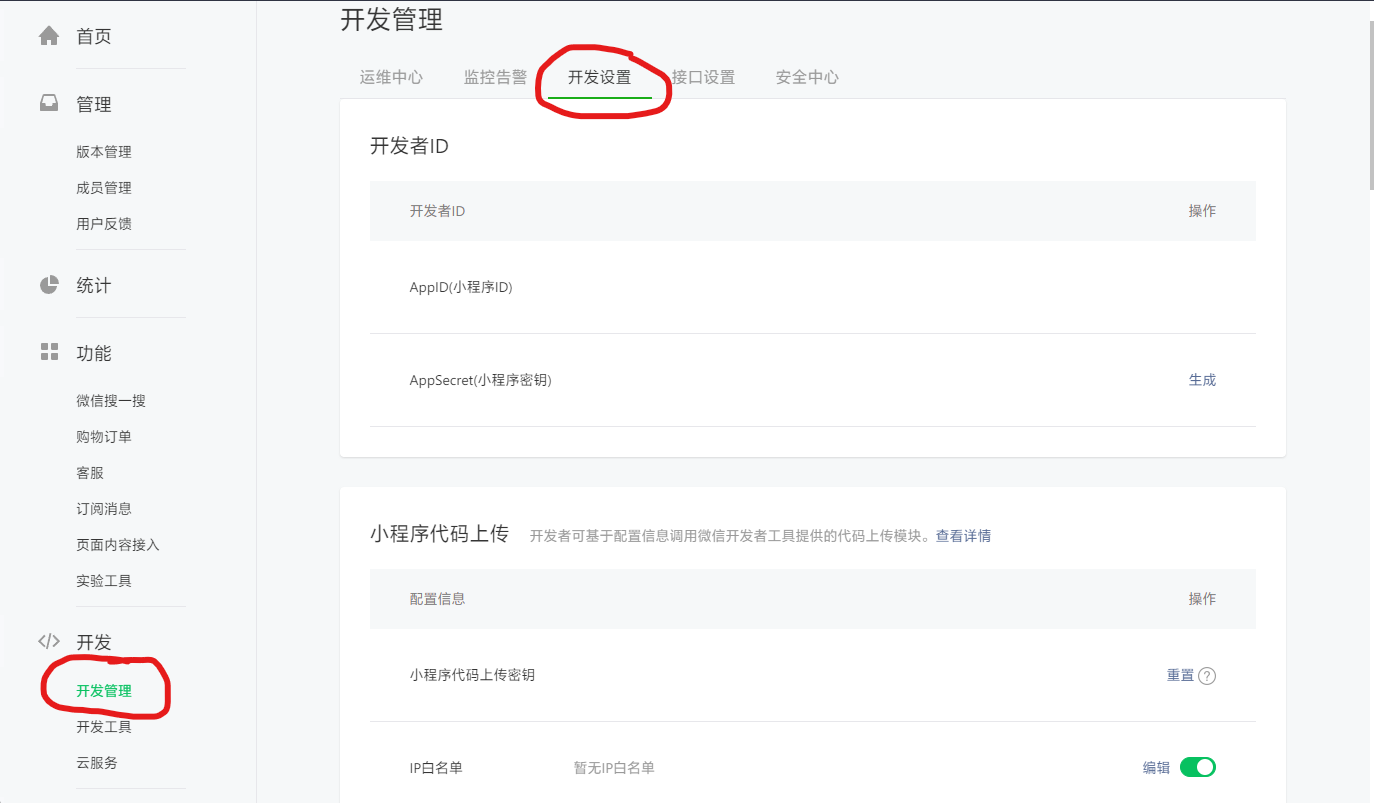Switch to the 运维中心 tab
Screen dimensions: 1374x803
tap(391, 77)
